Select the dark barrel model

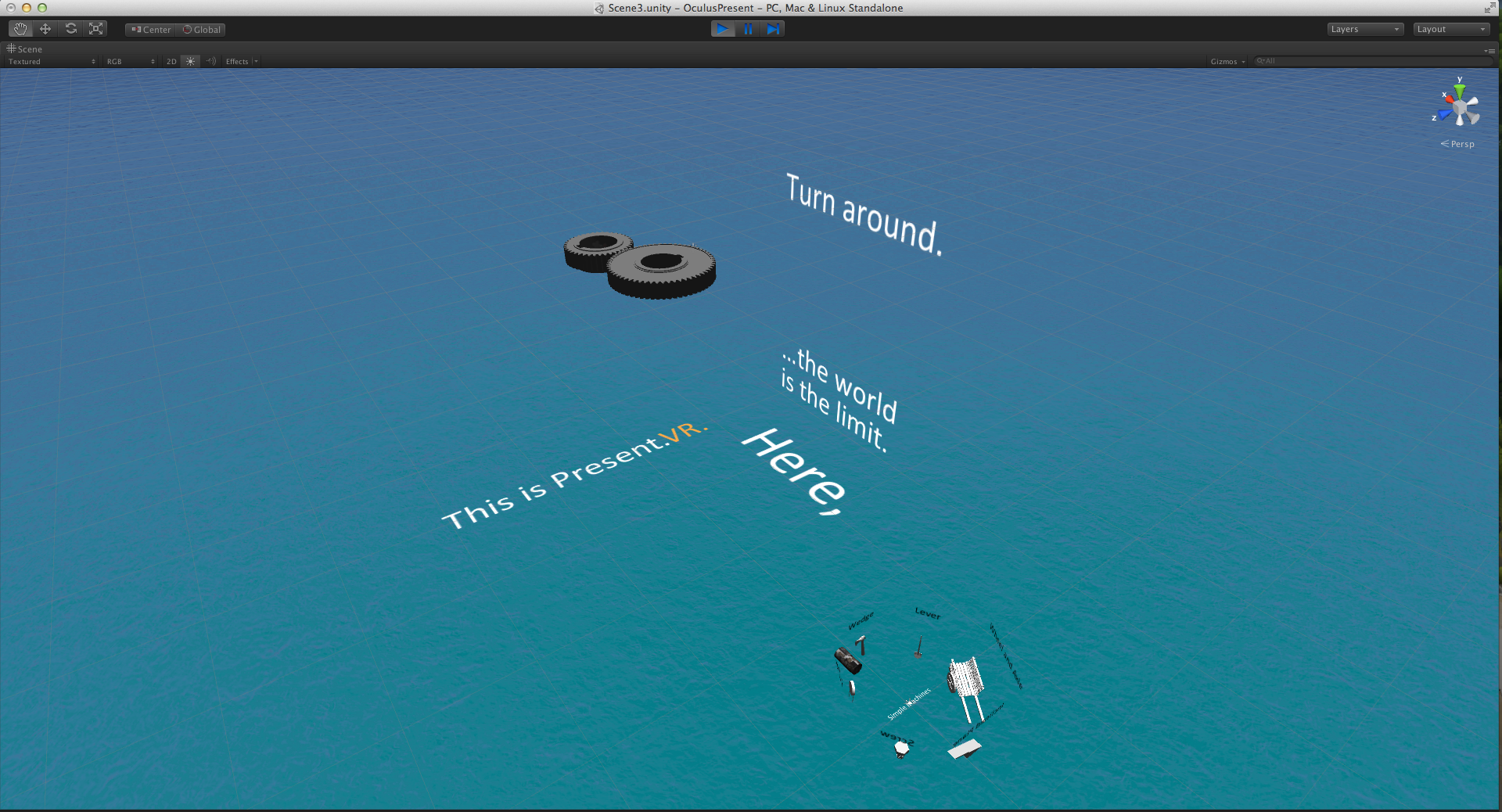coord(848,661)
